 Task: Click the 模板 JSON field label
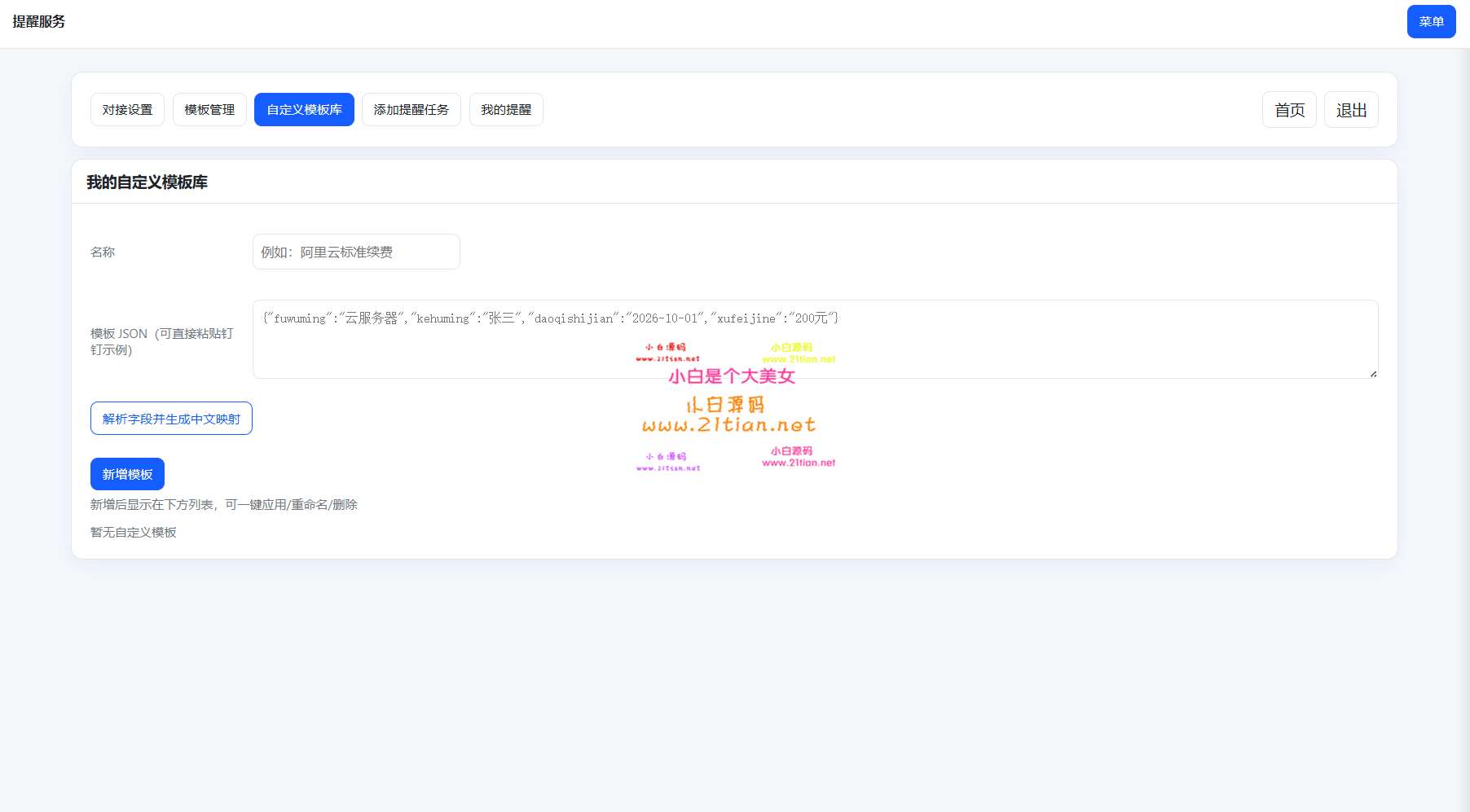coord(161,342)
